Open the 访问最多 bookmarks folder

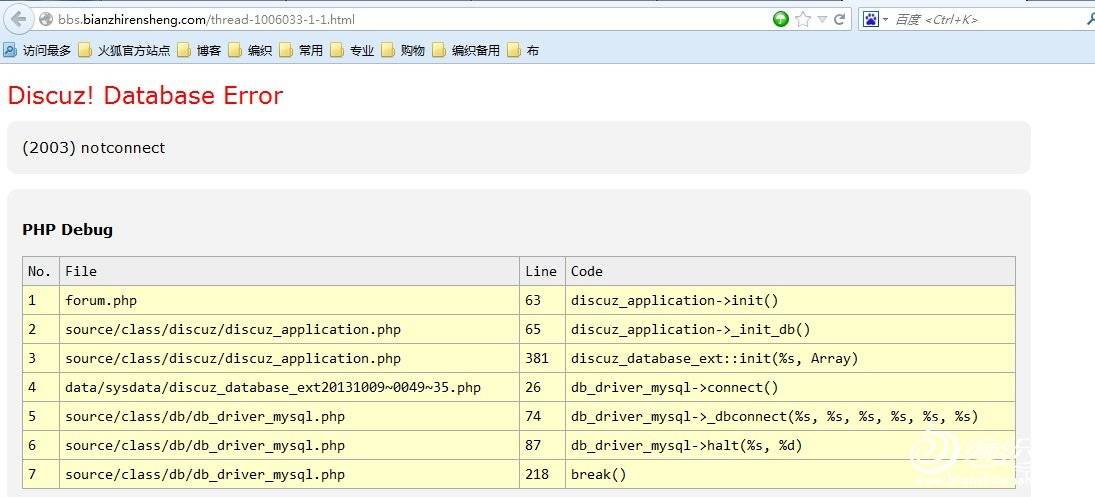click(x=37, y=50)
